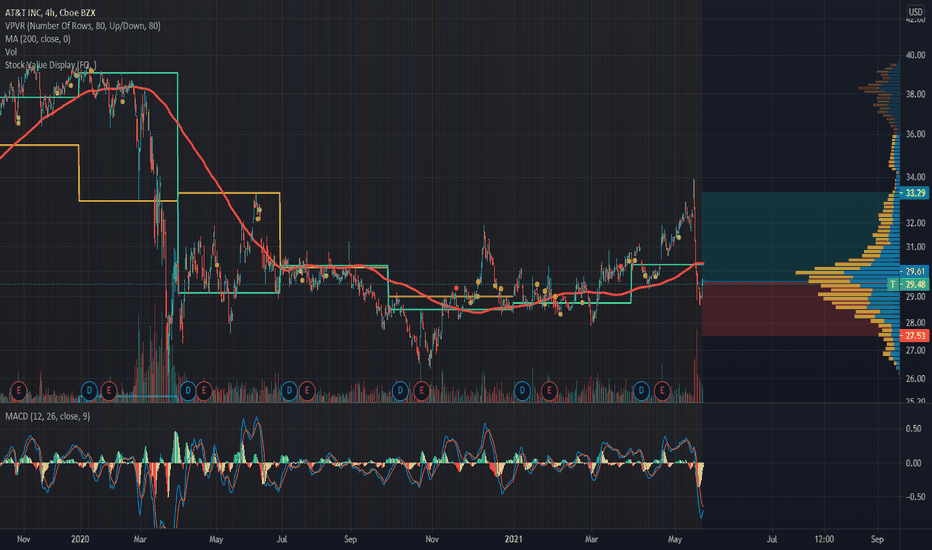Click the October 2020 dividend D marker
932x550 pixels.
pyautogui.click(x=400, y=391)
